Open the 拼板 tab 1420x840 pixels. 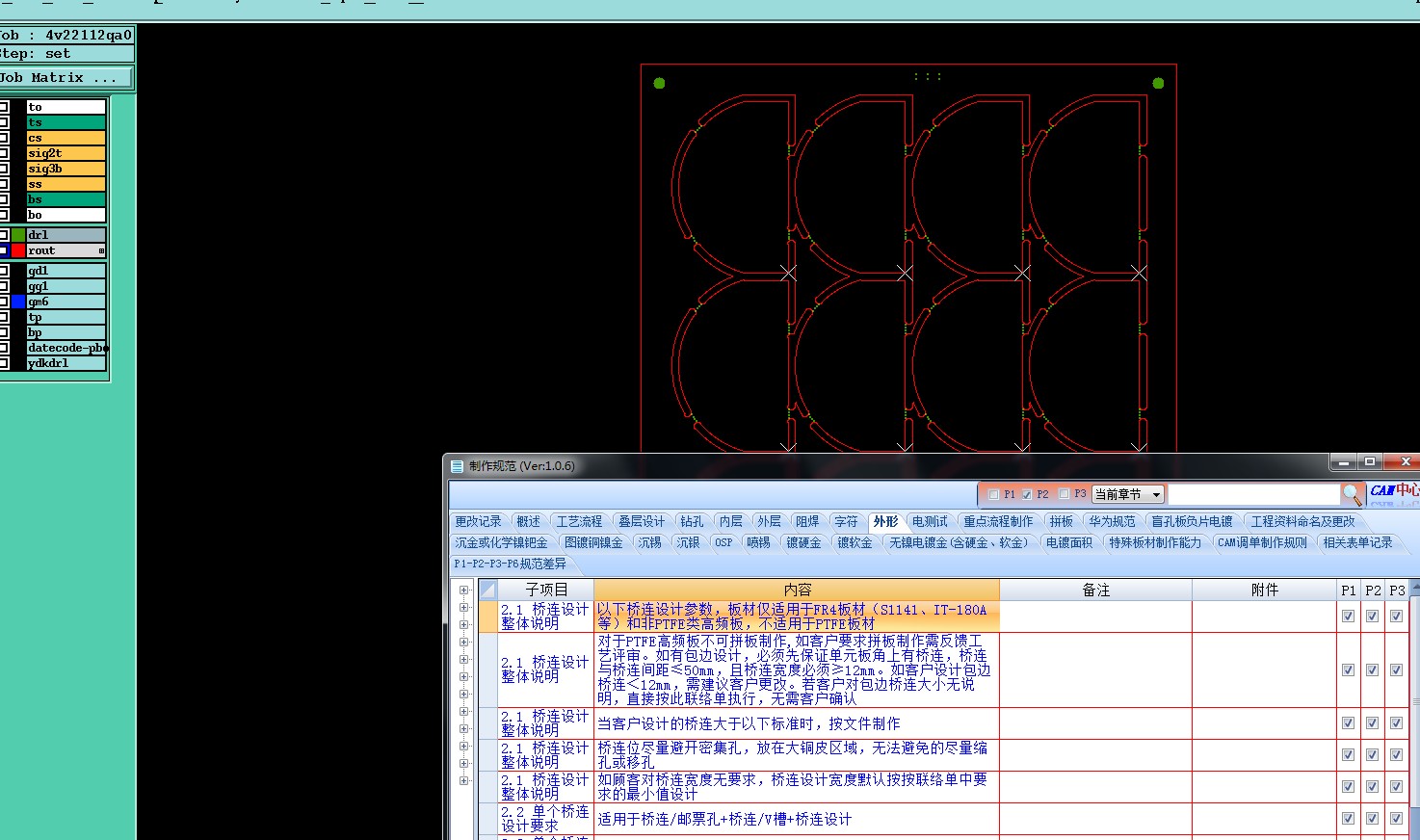[1062, 521]
